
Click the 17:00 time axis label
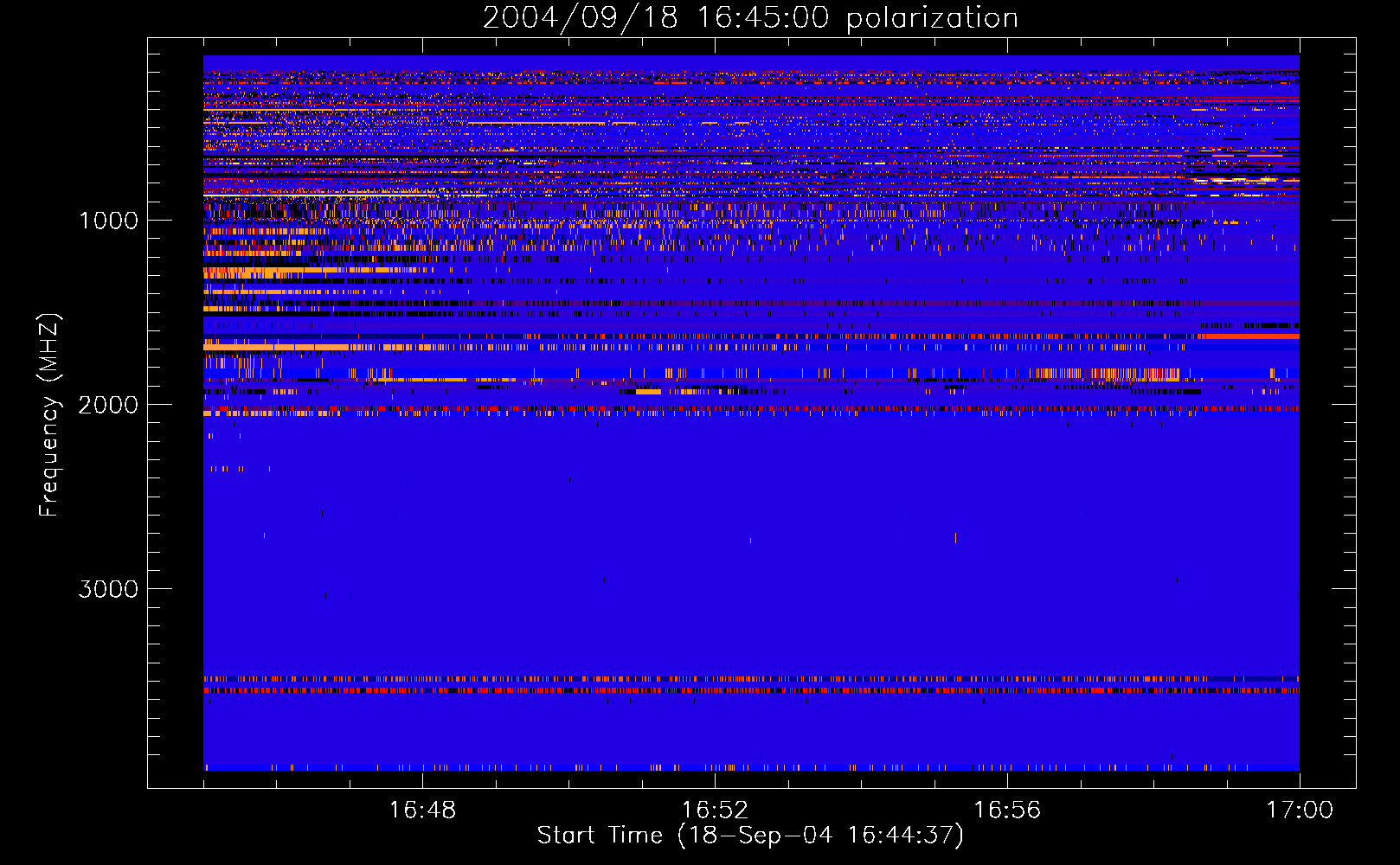point(1300,811)
